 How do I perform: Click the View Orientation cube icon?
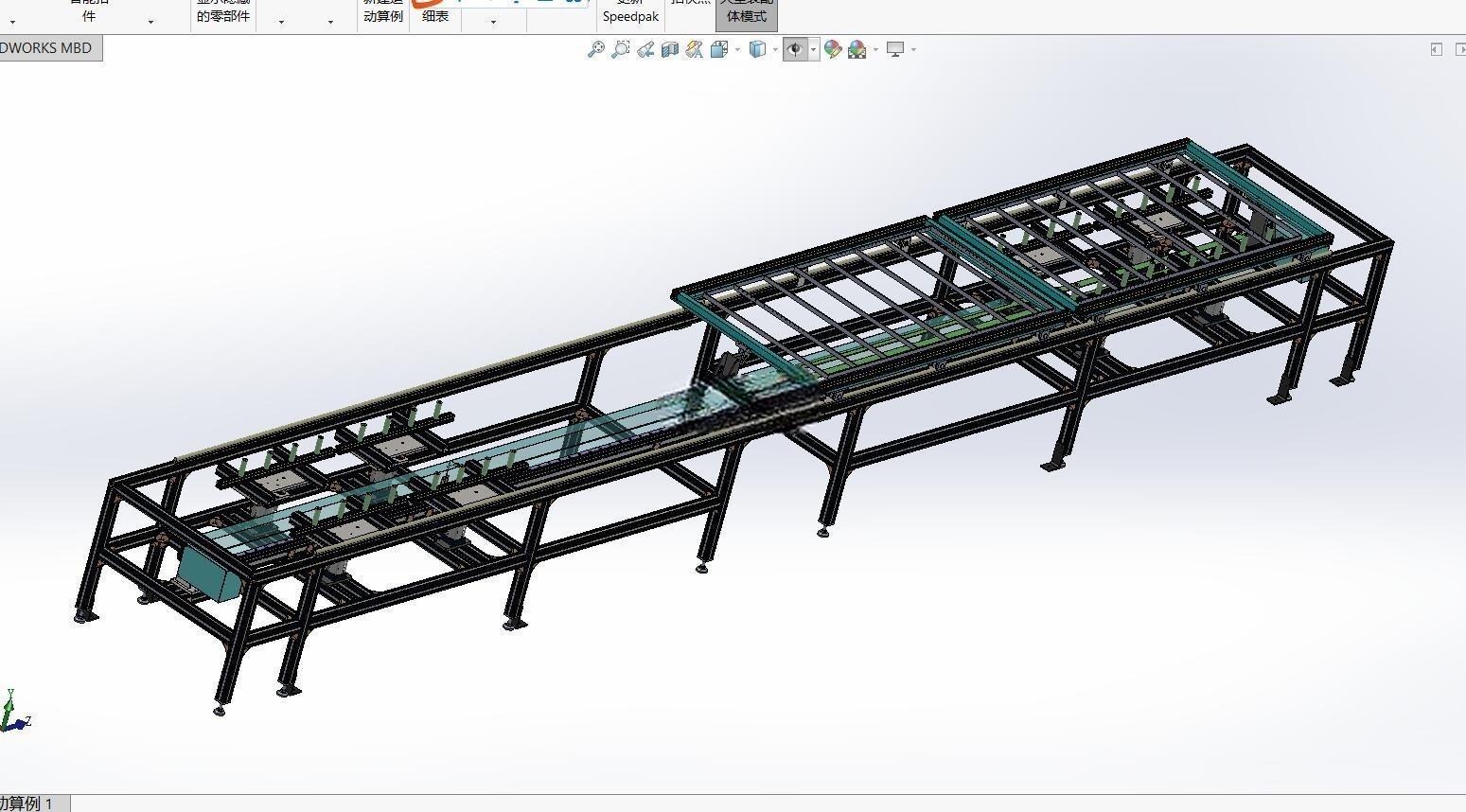pyautogui.click(x=719, y=49)
